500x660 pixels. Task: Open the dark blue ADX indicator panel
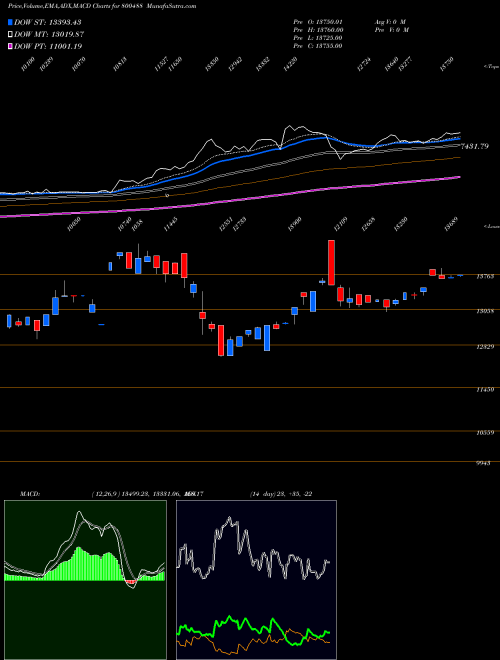(x=256, y=580)
